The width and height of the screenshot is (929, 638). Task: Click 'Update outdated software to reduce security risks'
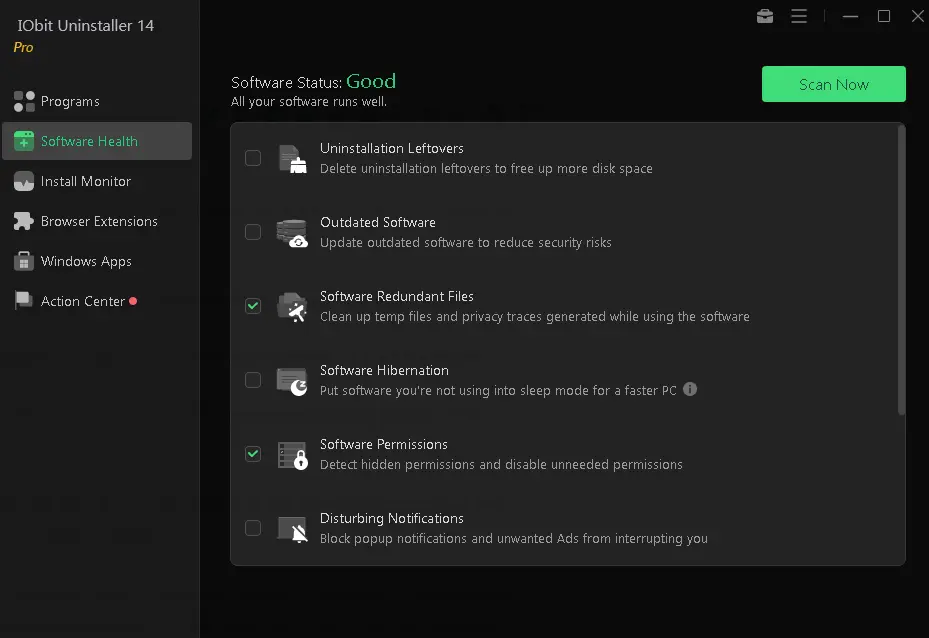pyautogui.click(x=466, y=242)
